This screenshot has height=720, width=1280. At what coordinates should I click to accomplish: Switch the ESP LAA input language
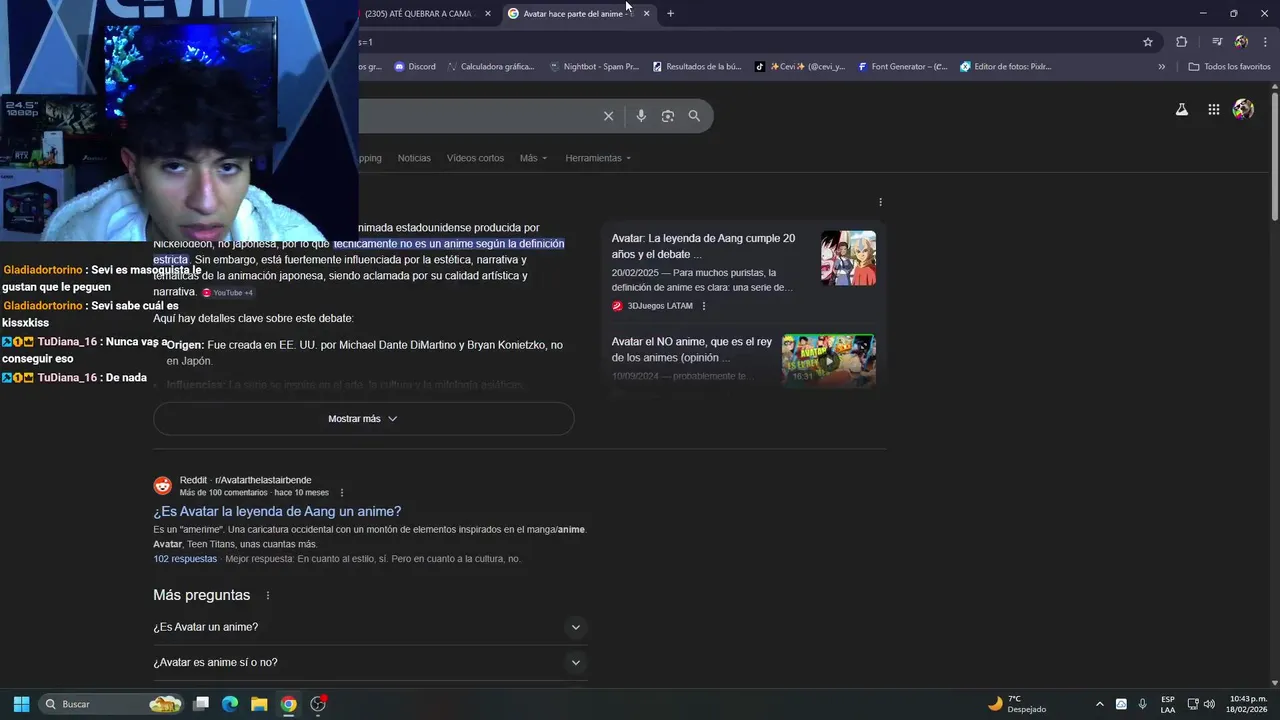[x=1168, y=704]
